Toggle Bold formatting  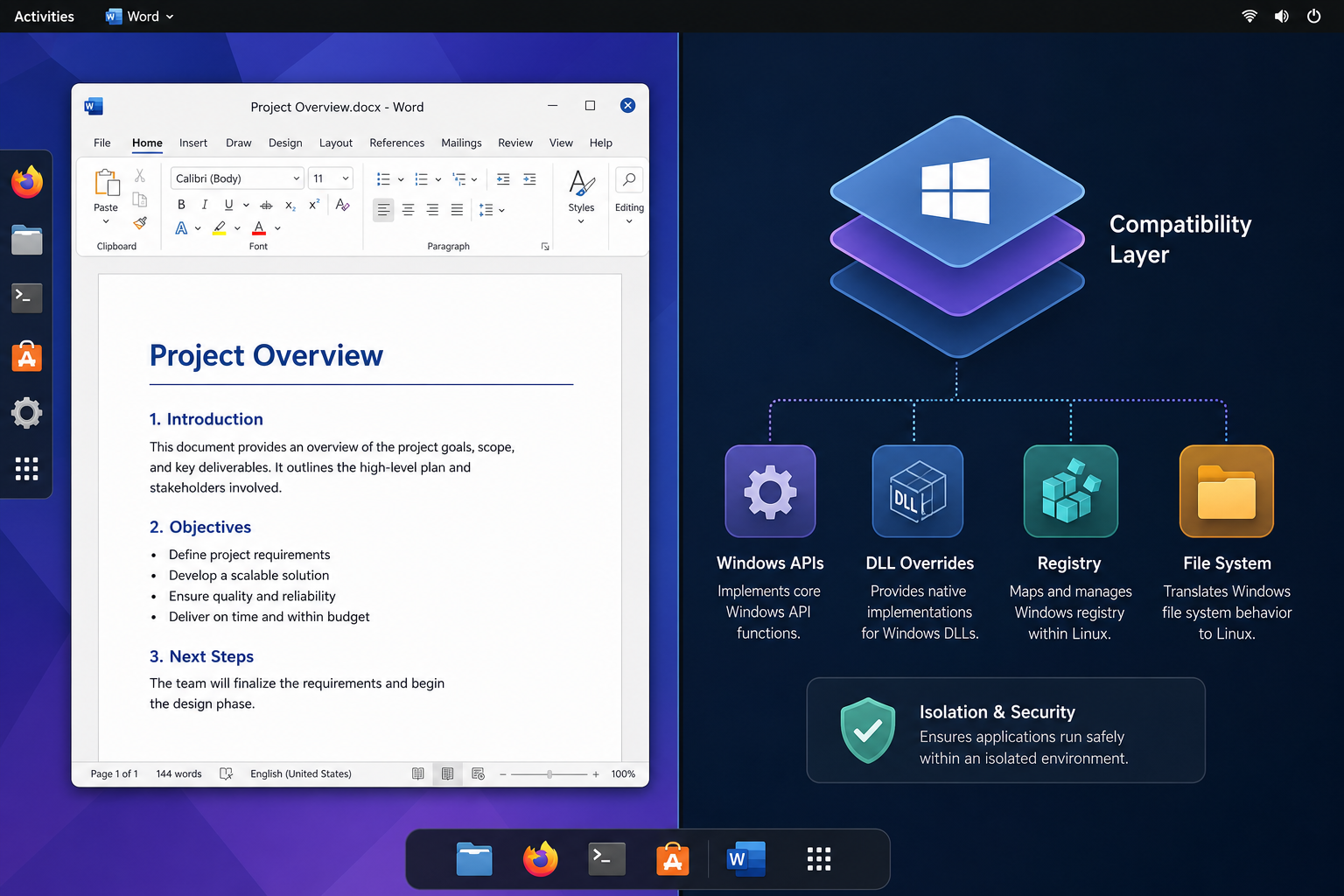(181, 205)
